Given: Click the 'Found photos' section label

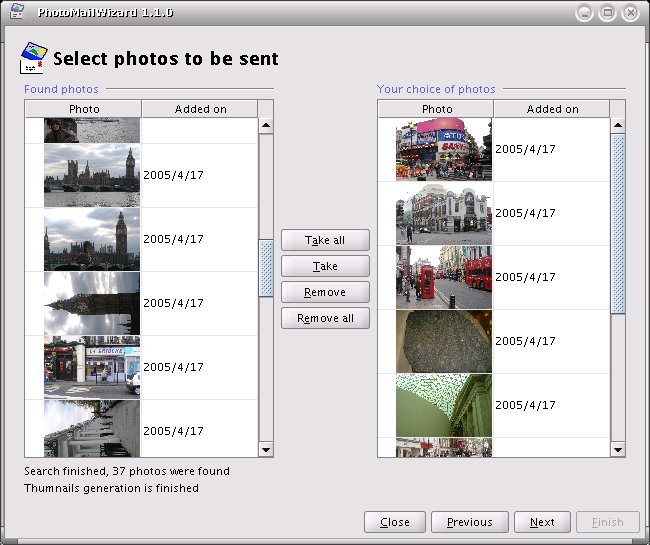Looking at the screenshot, I should click(x=61, y=89).
